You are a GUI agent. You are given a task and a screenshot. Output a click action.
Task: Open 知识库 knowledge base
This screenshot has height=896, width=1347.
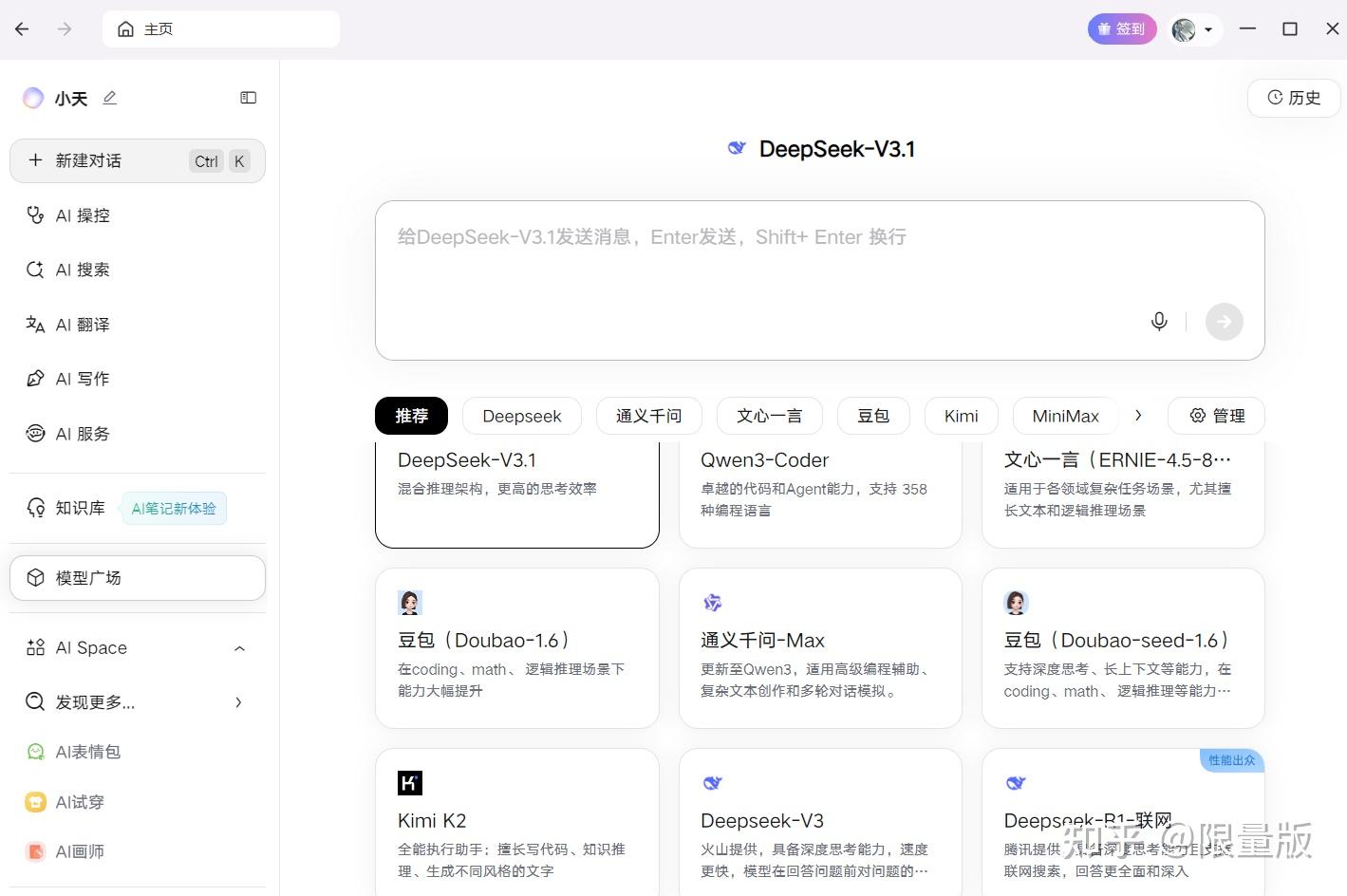tap(65, 508)
